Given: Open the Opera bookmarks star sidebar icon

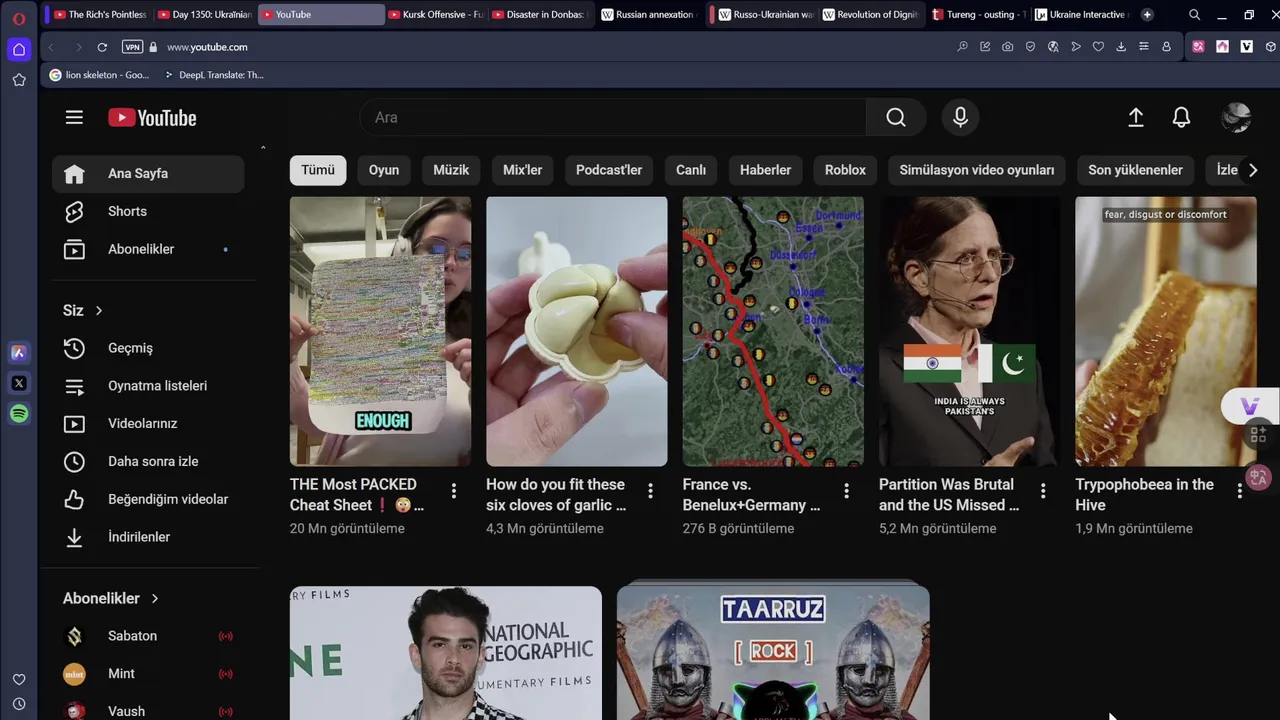Looking at the screenshot, I should (x=19, y=80).
